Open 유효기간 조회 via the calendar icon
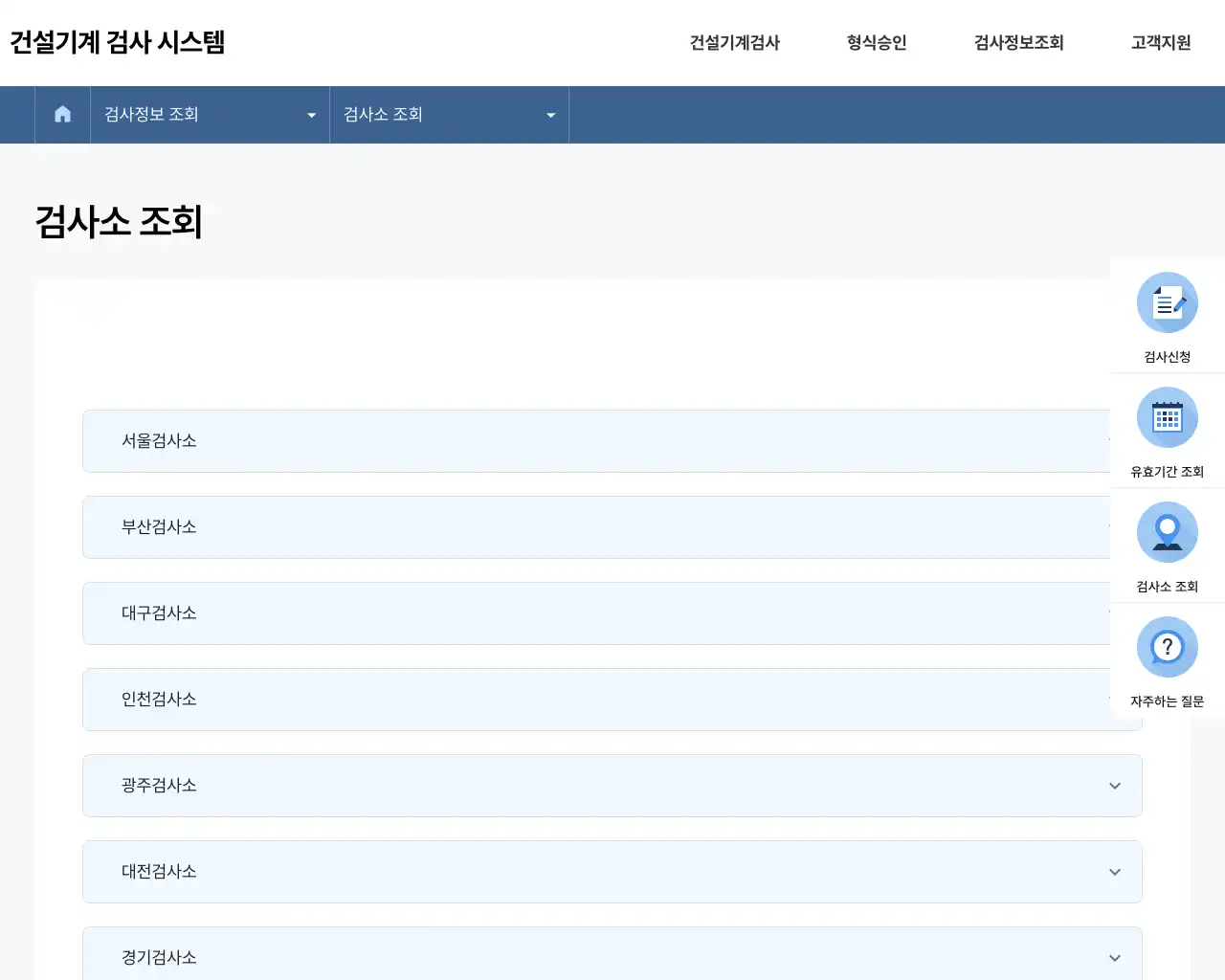Image resolution: width=1225 pixels, height=980 pixels. (1167, 417)
